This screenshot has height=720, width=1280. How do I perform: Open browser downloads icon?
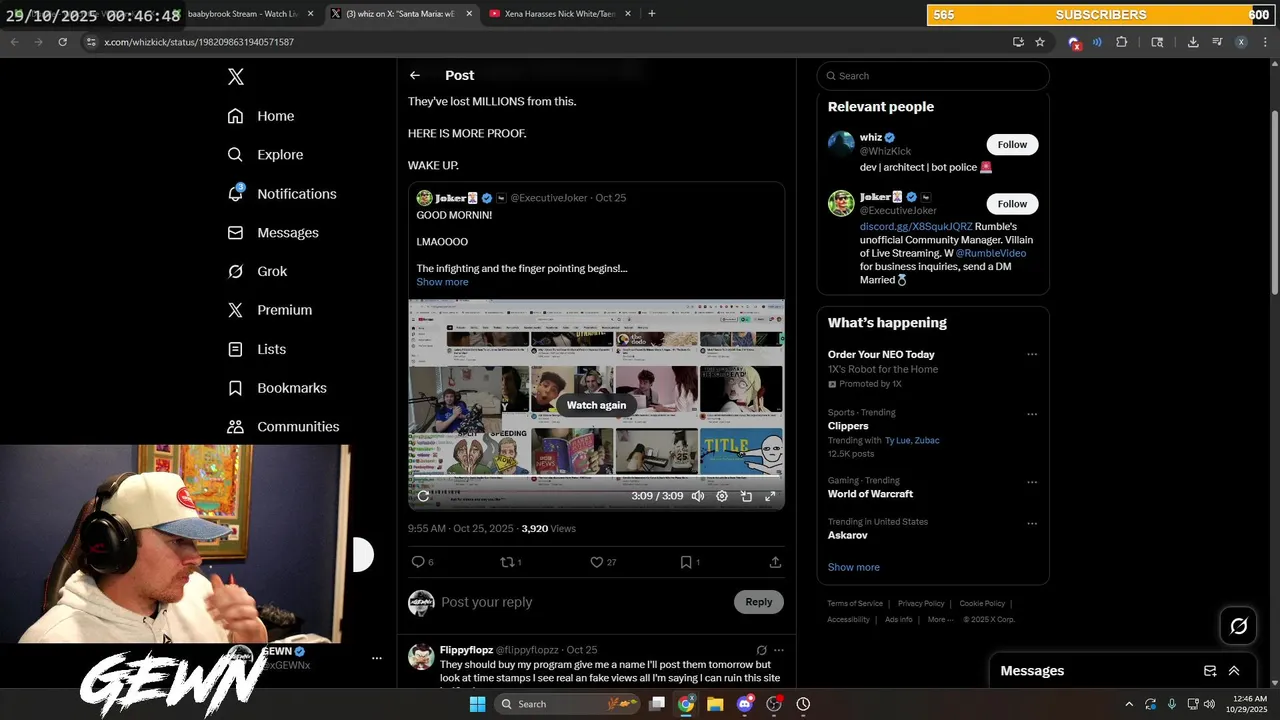(1193, 42)
